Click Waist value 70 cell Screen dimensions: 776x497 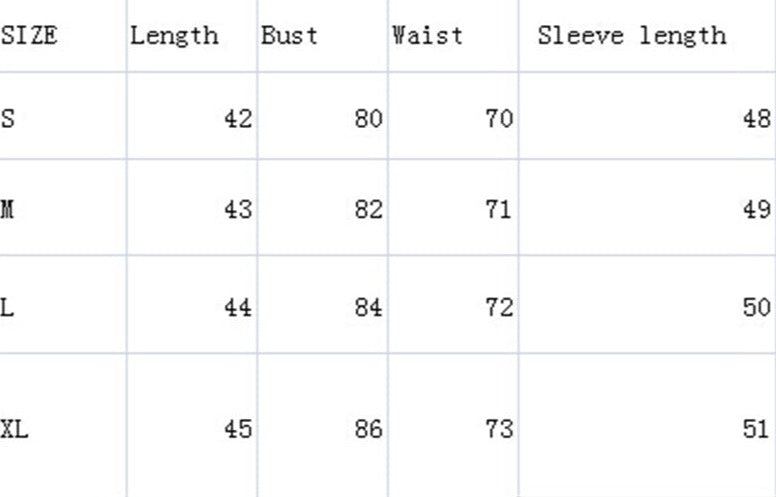(x=498, y=119)
